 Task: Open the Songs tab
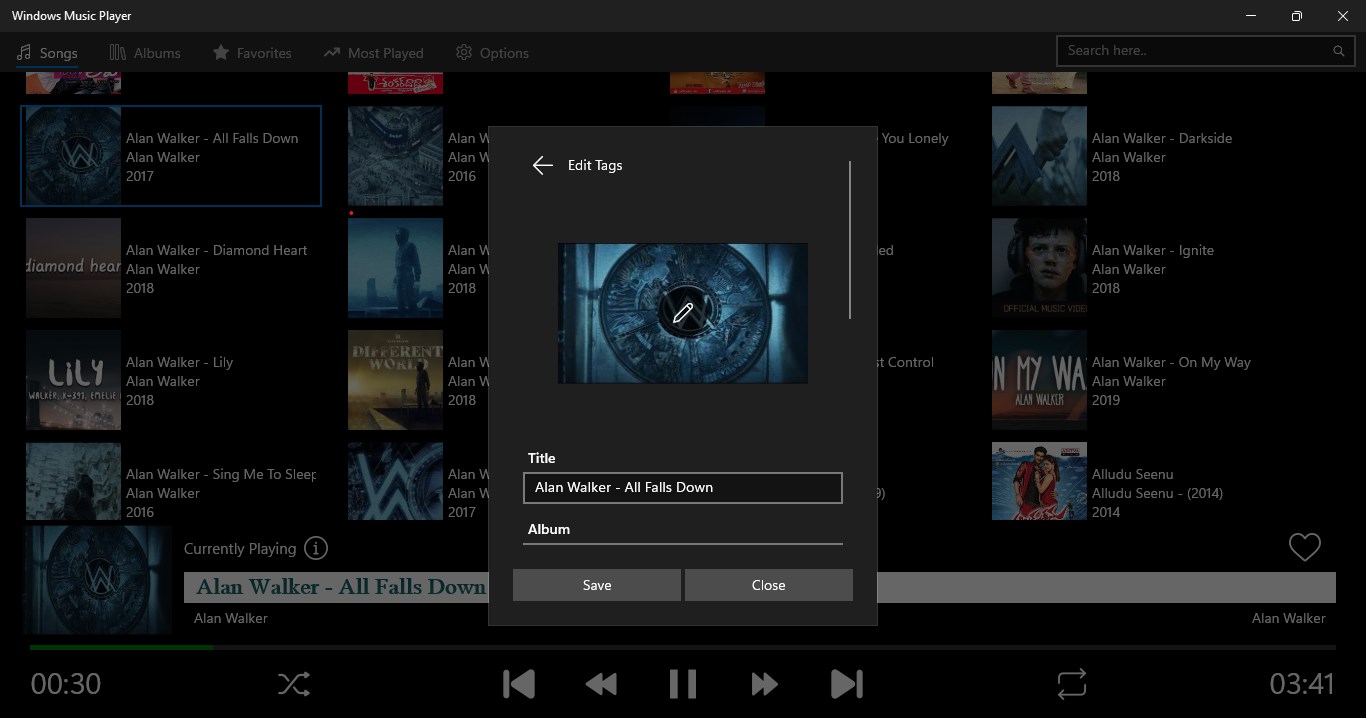(x=47, y=53)
